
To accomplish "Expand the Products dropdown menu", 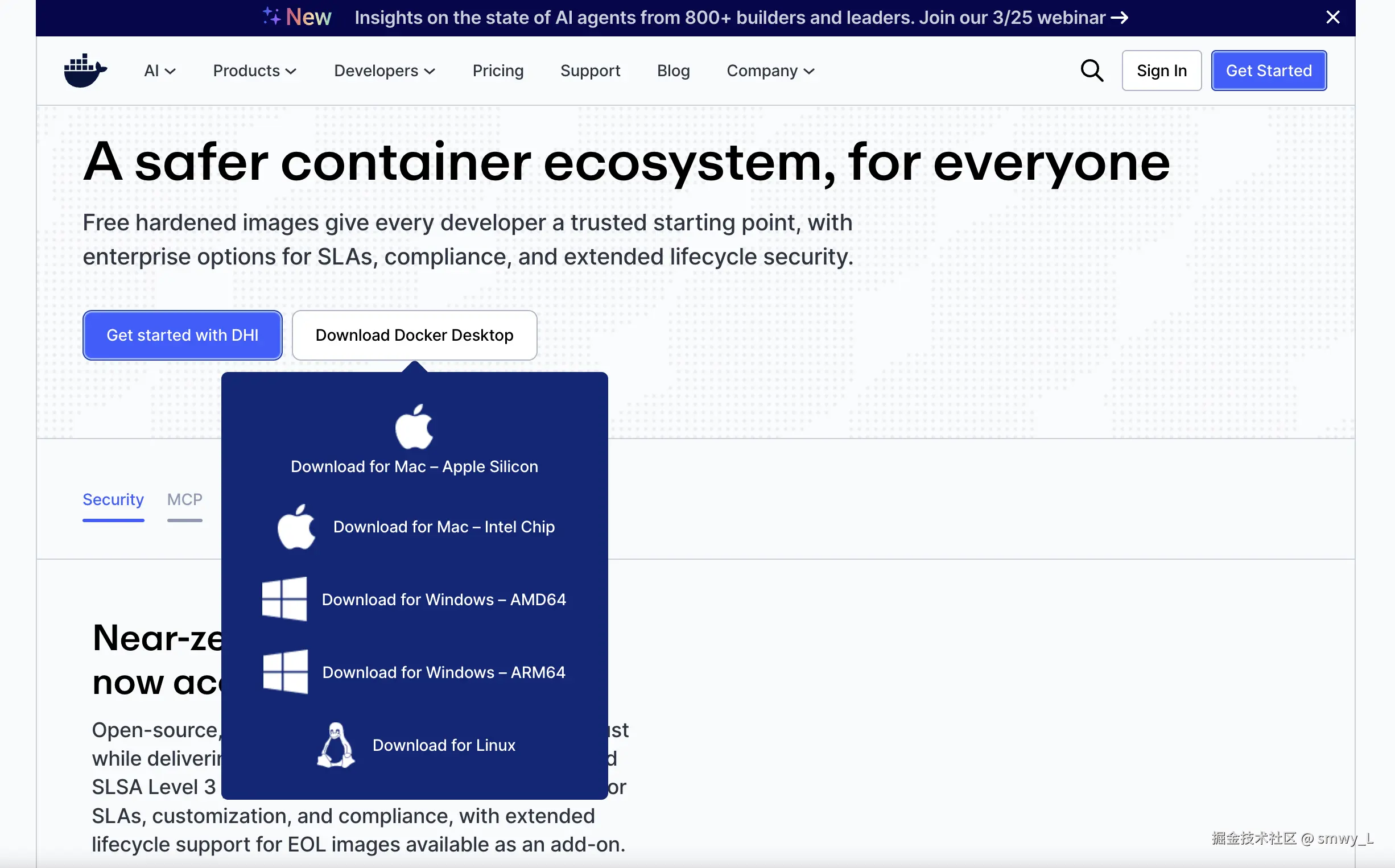I will point(254,71).
